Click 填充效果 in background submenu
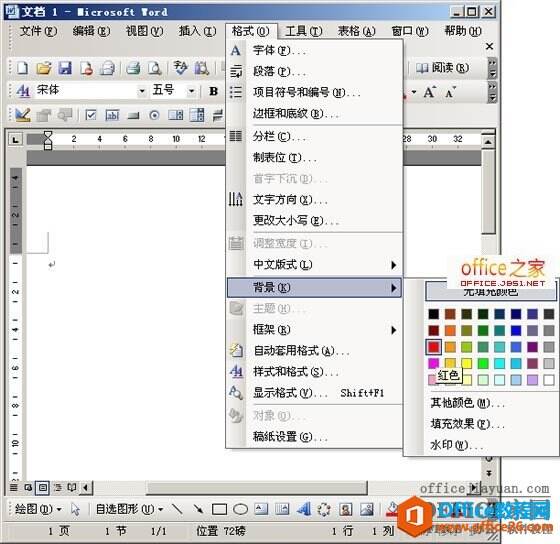560x544 pixels. 467,424
